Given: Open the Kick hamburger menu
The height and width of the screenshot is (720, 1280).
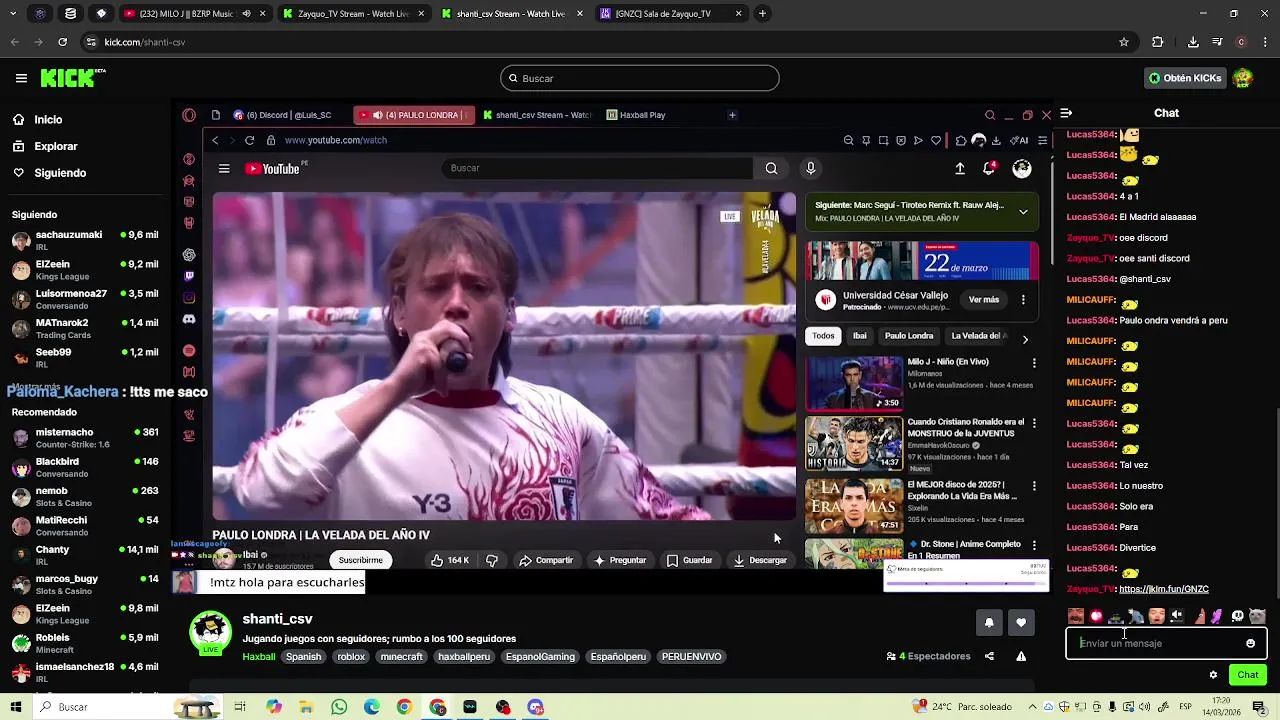Looking at the screenshot, I should pyautogui.click(x=21, y=78).
